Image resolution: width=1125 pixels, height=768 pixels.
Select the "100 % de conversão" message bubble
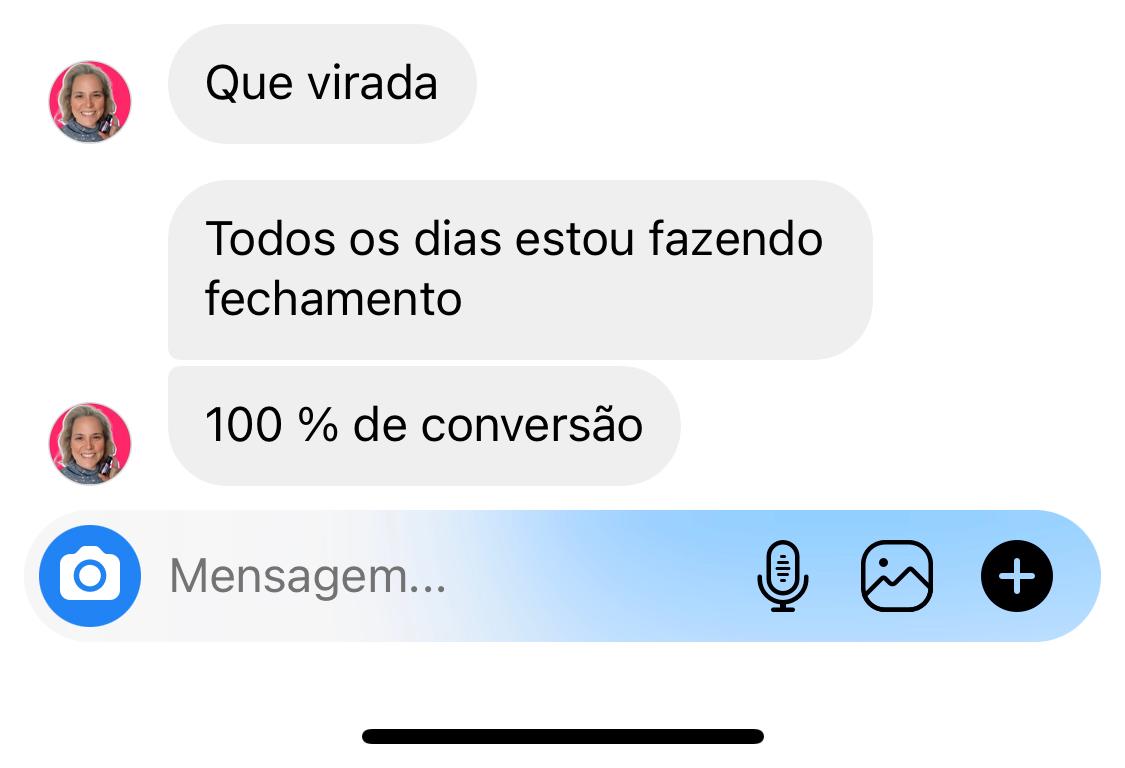[424, 426]
